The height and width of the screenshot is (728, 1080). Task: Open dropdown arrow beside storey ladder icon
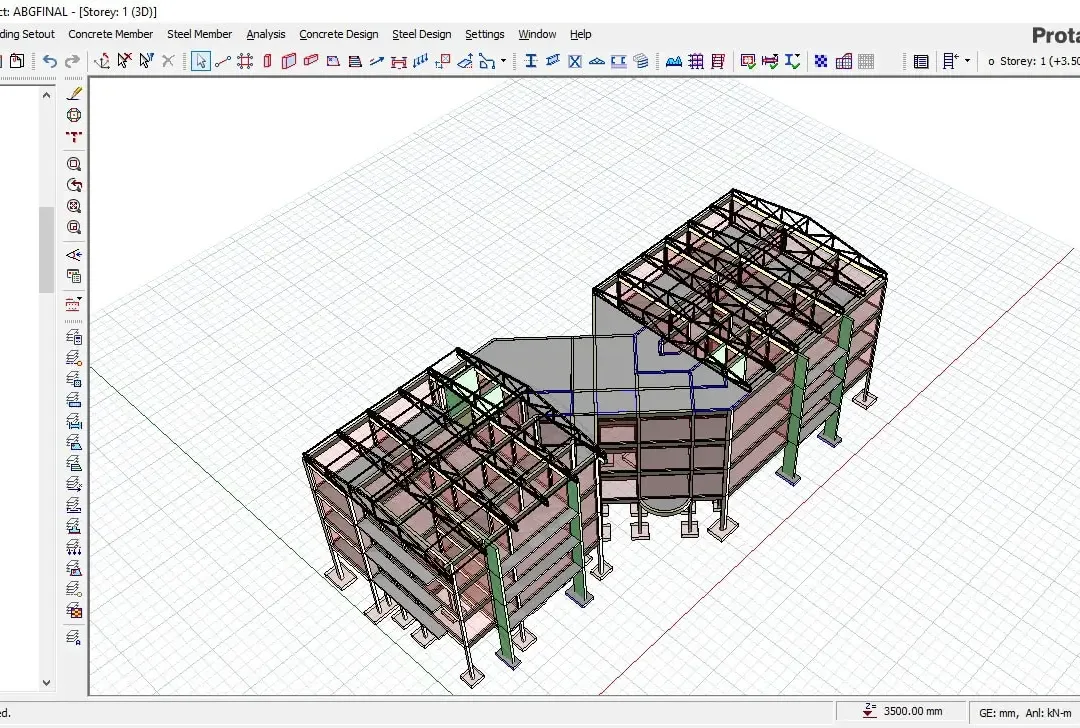(967, 61)
